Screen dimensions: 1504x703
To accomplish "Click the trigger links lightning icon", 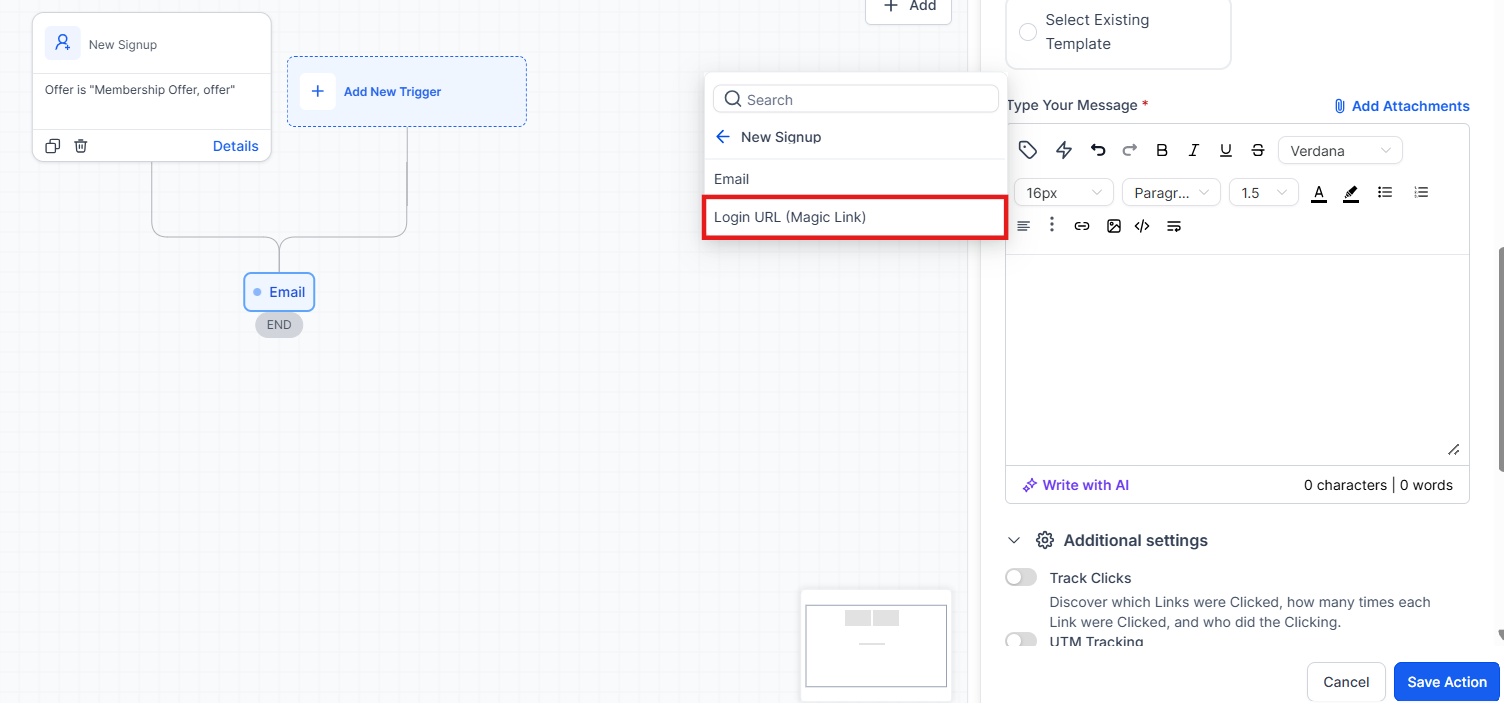I will point(1064,150).
